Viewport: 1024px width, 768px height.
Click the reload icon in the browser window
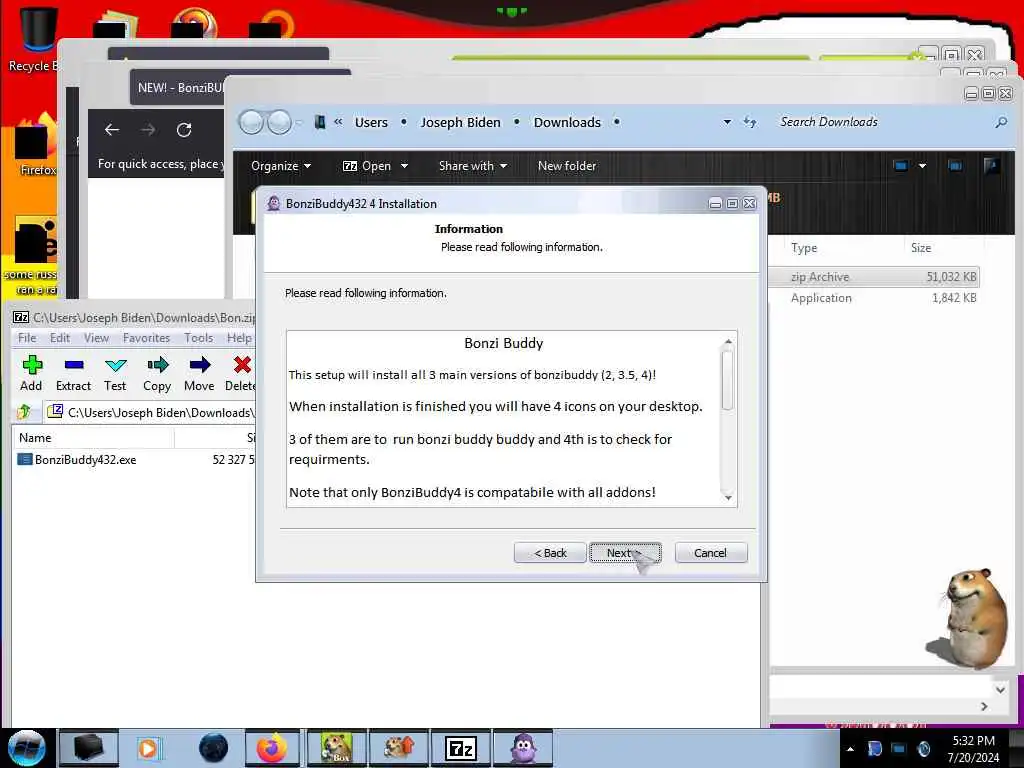pos(184,130)
